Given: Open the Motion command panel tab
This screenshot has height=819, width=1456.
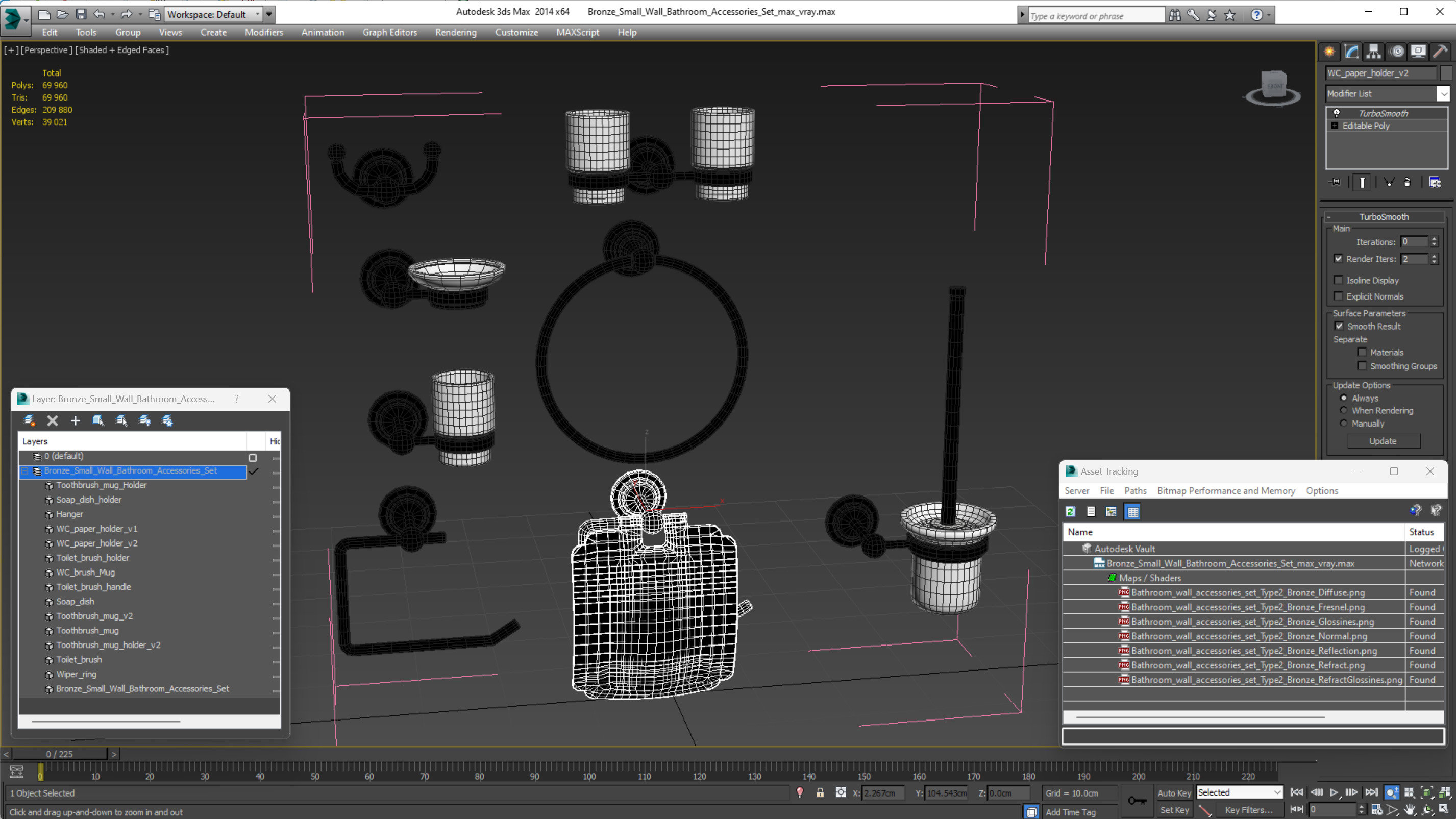Looking at the screenshot, I should click(1397, 52).
